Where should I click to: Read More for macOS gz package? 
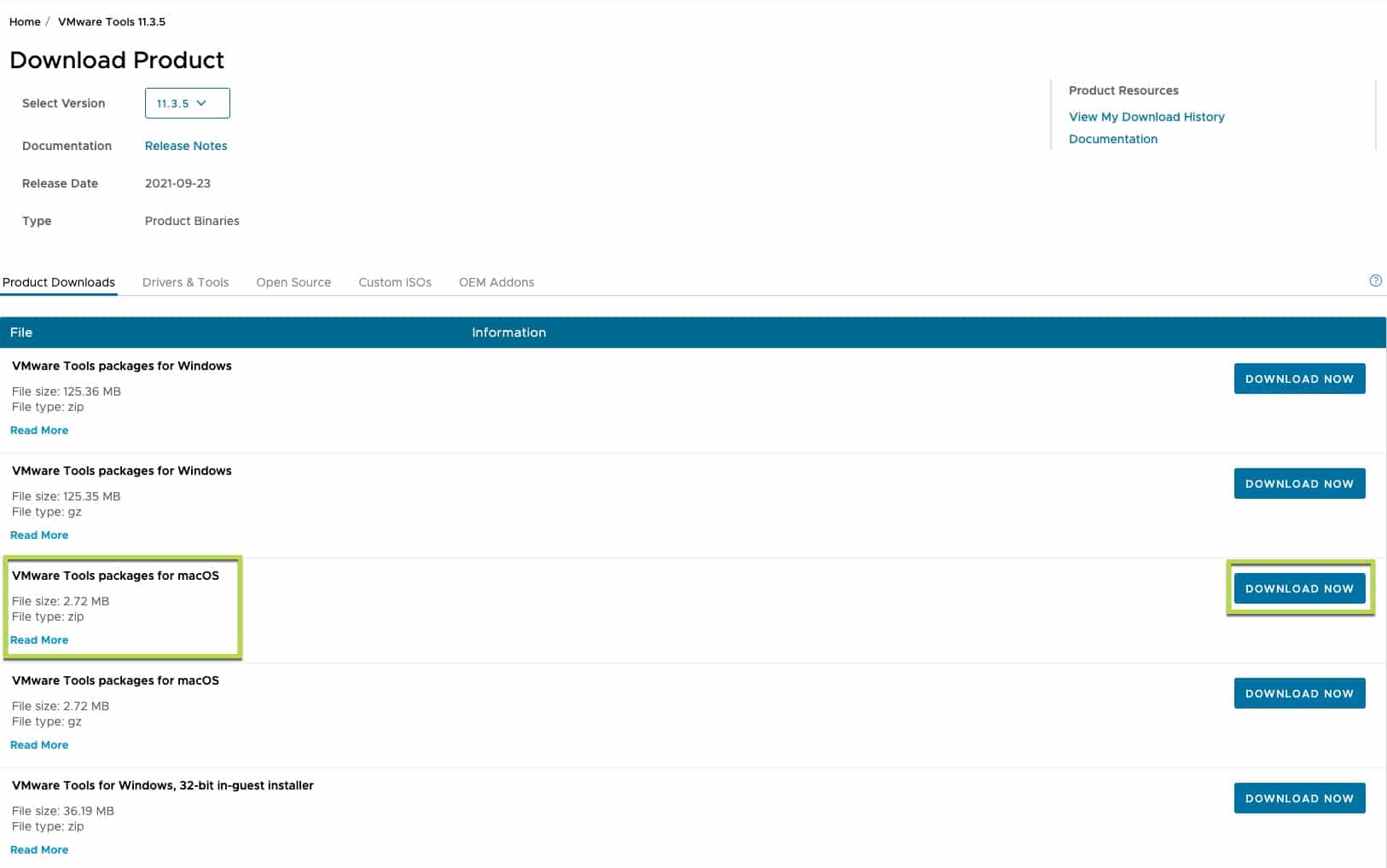point(39,745)
